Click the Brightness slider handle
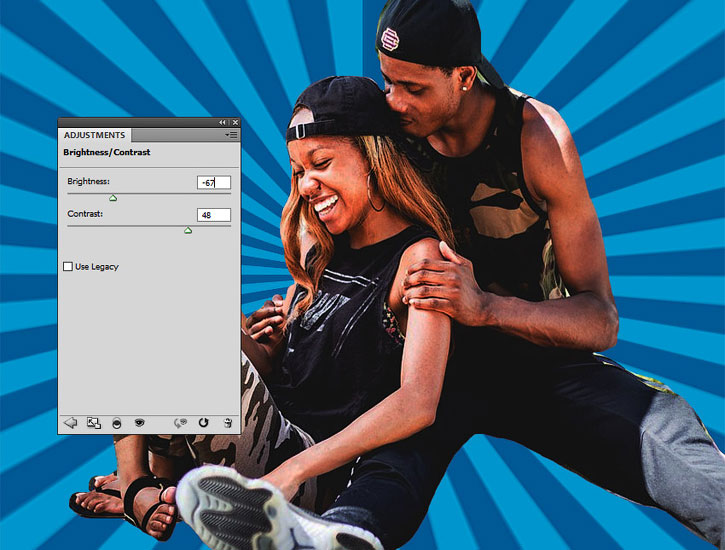The image size is (725, 550). click(x=113, y=198)
